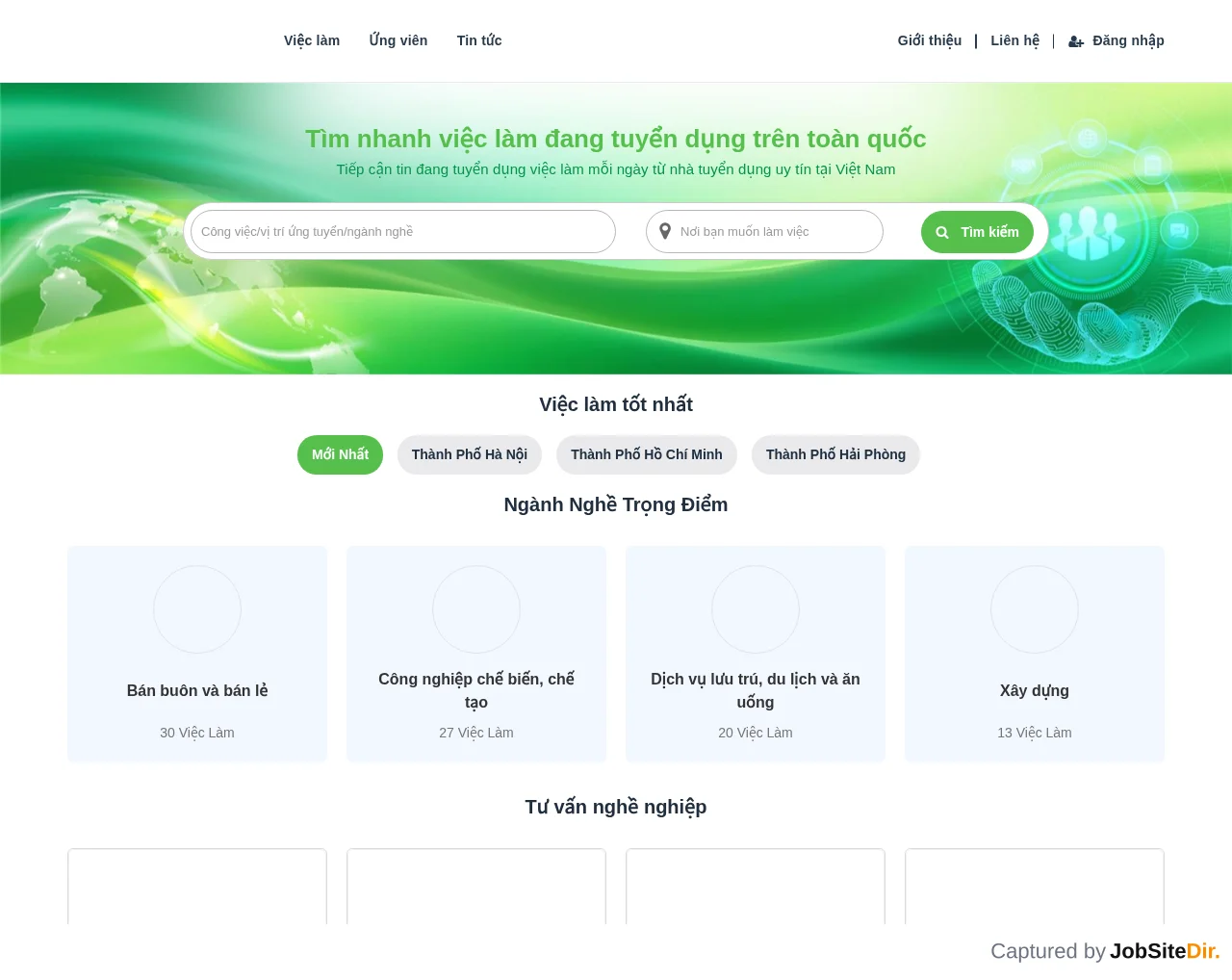
Task: Click Đăng nhập to sign in
Action: [1128, 40]
